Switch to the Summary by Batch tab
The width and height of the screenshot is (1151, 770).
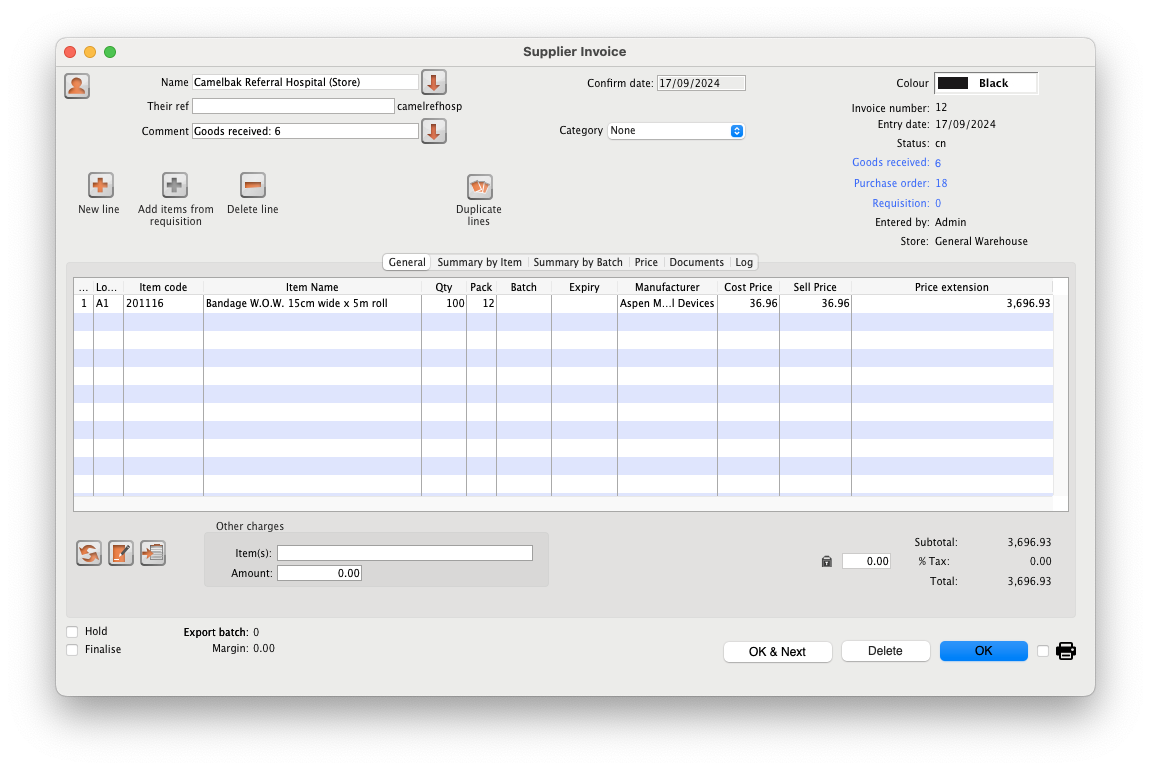pyautogui.click(x=577, y=262)
